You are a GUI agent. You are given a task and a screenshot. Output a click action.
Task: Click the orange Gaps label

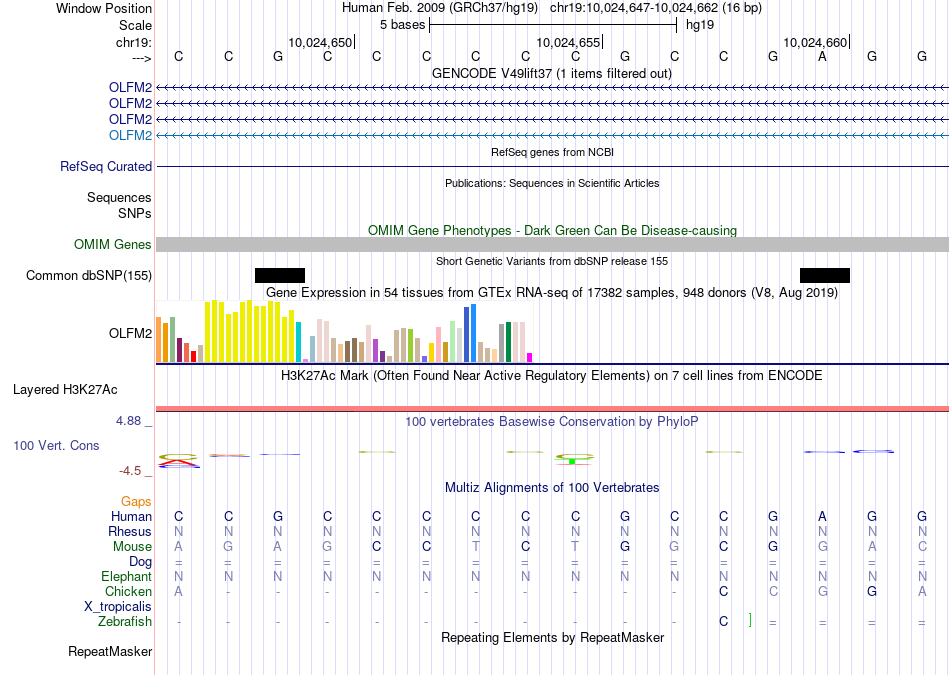click(x=136, y=502)
